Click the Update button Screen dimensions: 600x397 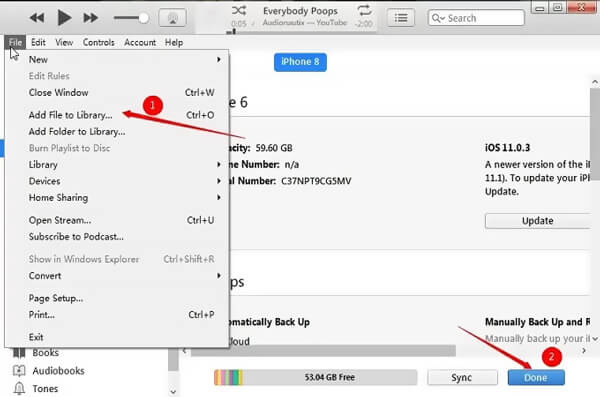(537, 221)
